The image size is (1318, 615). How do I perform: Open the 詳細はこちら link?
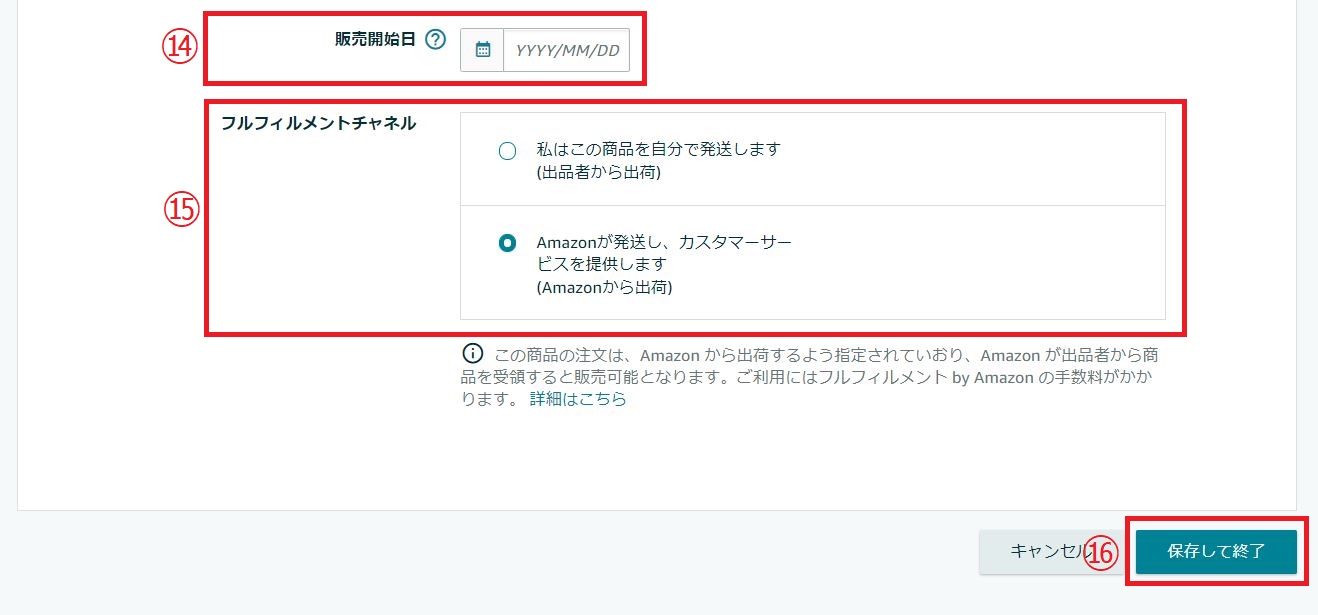tap(578, 398)
